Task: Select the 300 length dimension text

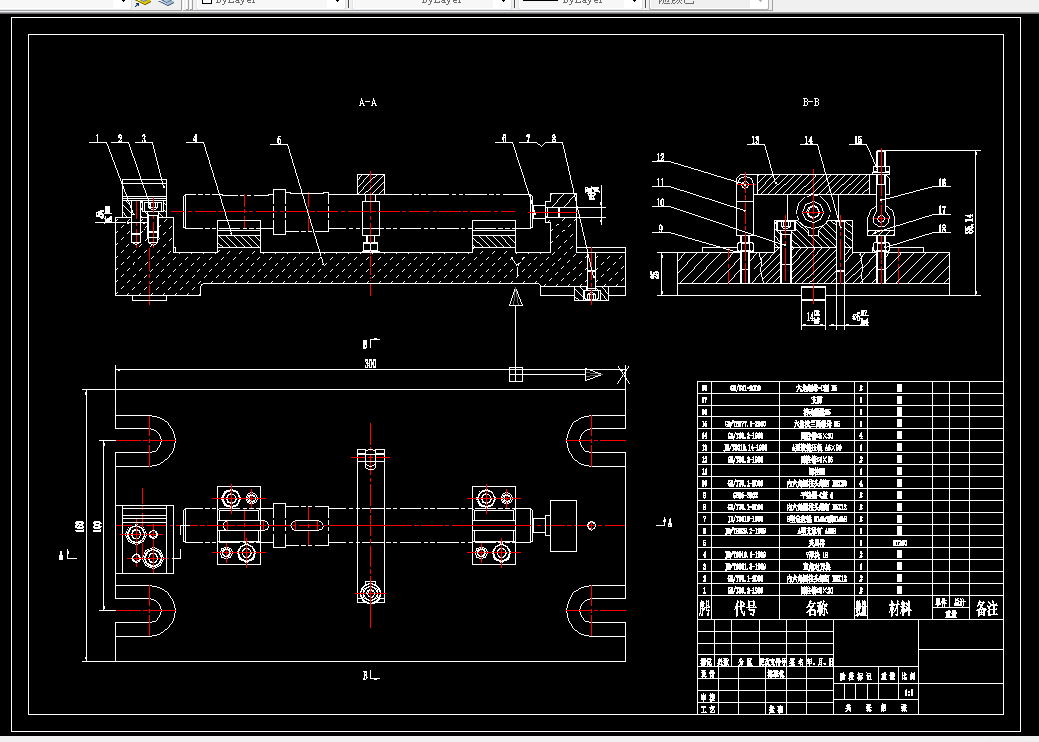Action: [370, 364]
